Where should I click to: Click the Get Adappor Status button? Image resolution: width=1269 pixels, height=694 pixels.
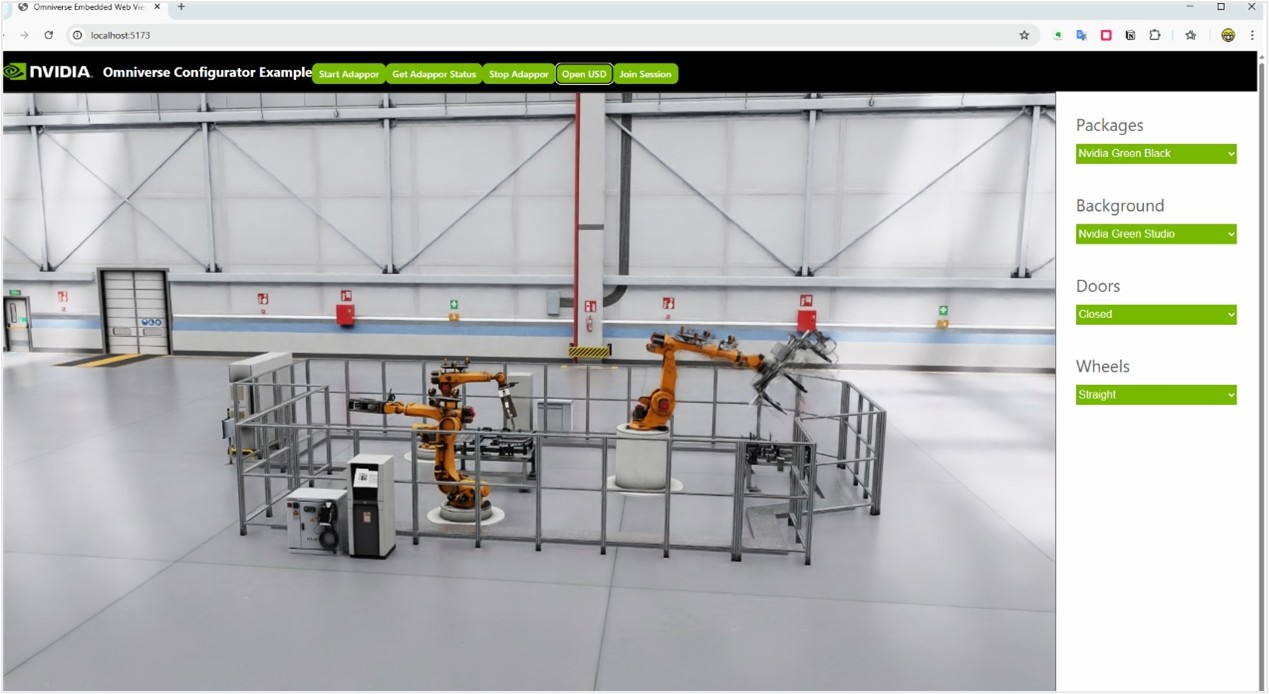pyautogui.click(x=434, y=74)
